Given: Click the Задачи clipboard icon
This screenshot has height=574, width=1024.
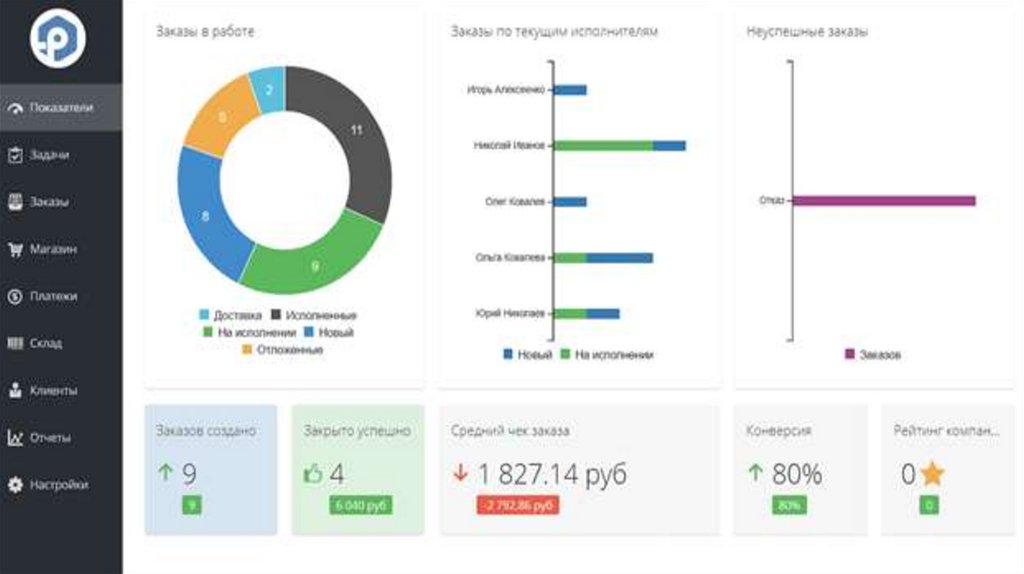Looking at the screenshot, I should coord(15,155).
